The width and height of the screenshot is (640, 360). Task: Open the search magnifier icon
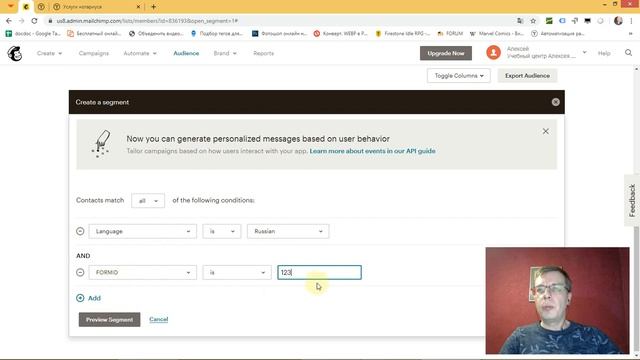[628, 53]
